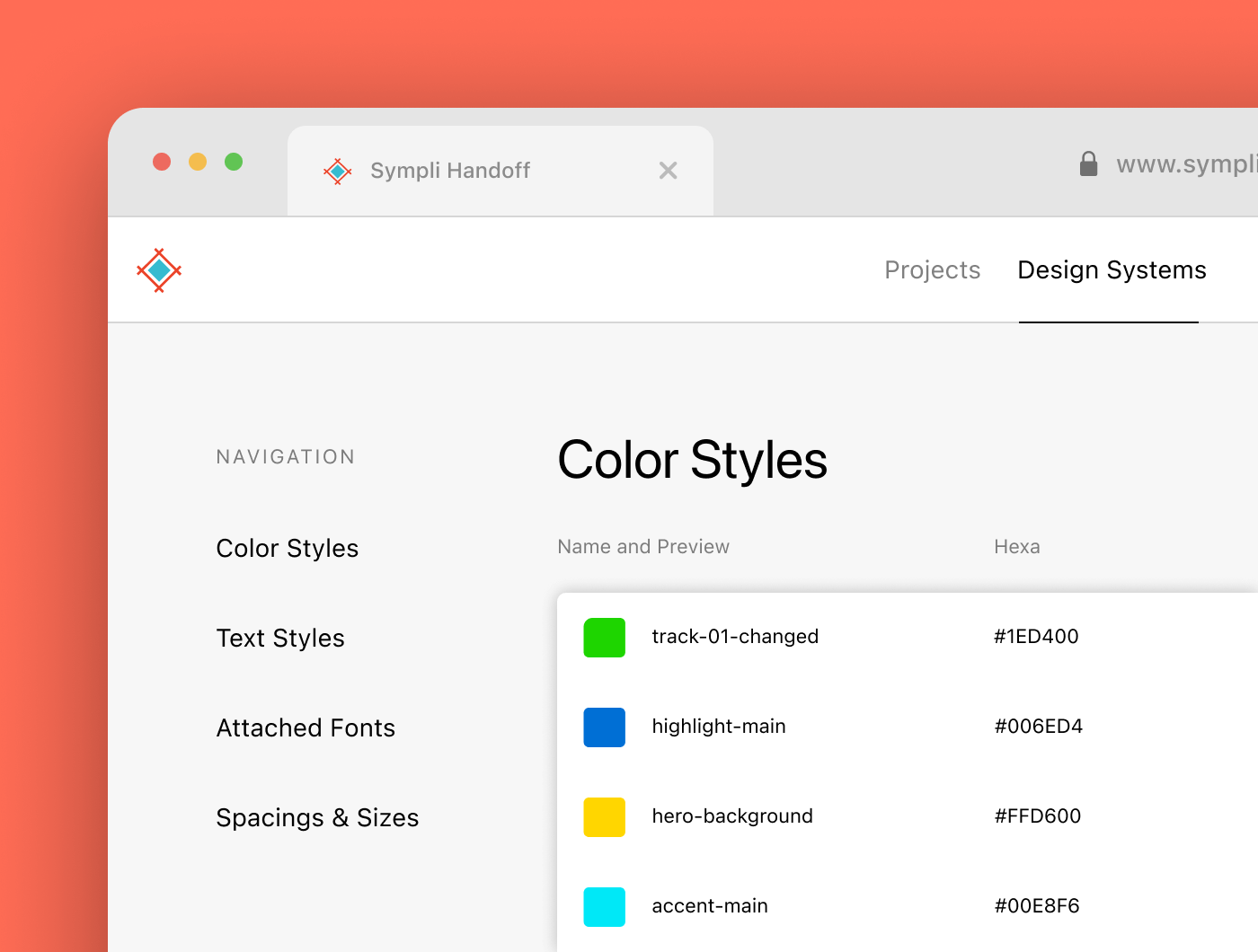This screenshot has height=952, width=1258.
Task: Click the red window close dot
Action: click(x=162, y=162)
